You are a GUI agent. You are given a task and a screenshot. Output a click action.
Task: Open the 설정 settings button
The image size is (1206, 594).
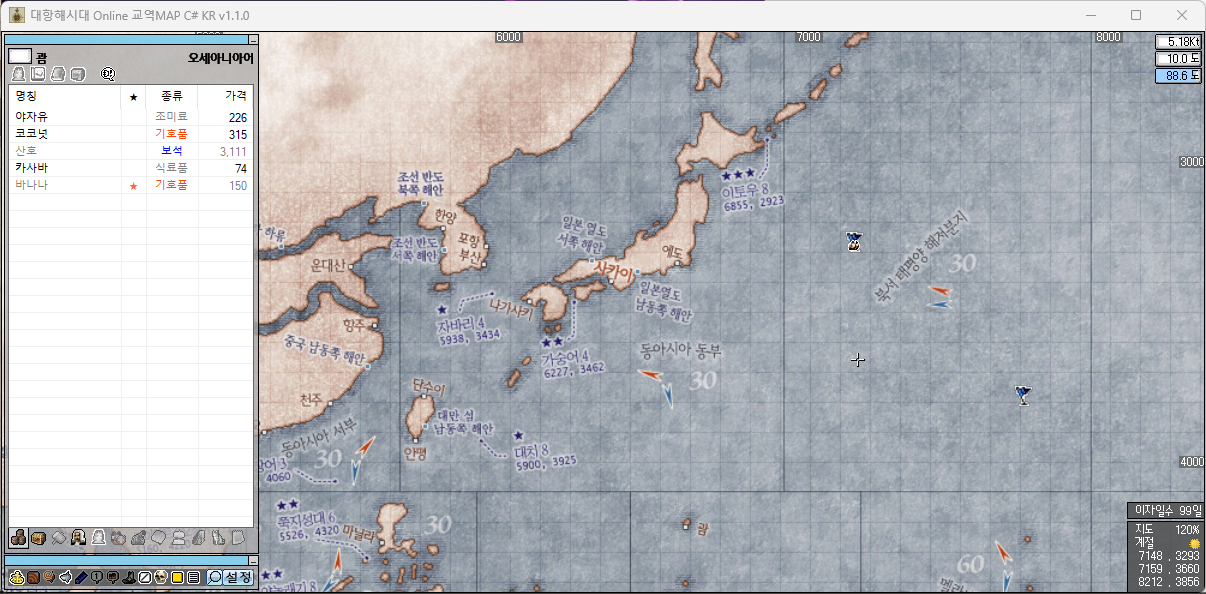point(238,577)
